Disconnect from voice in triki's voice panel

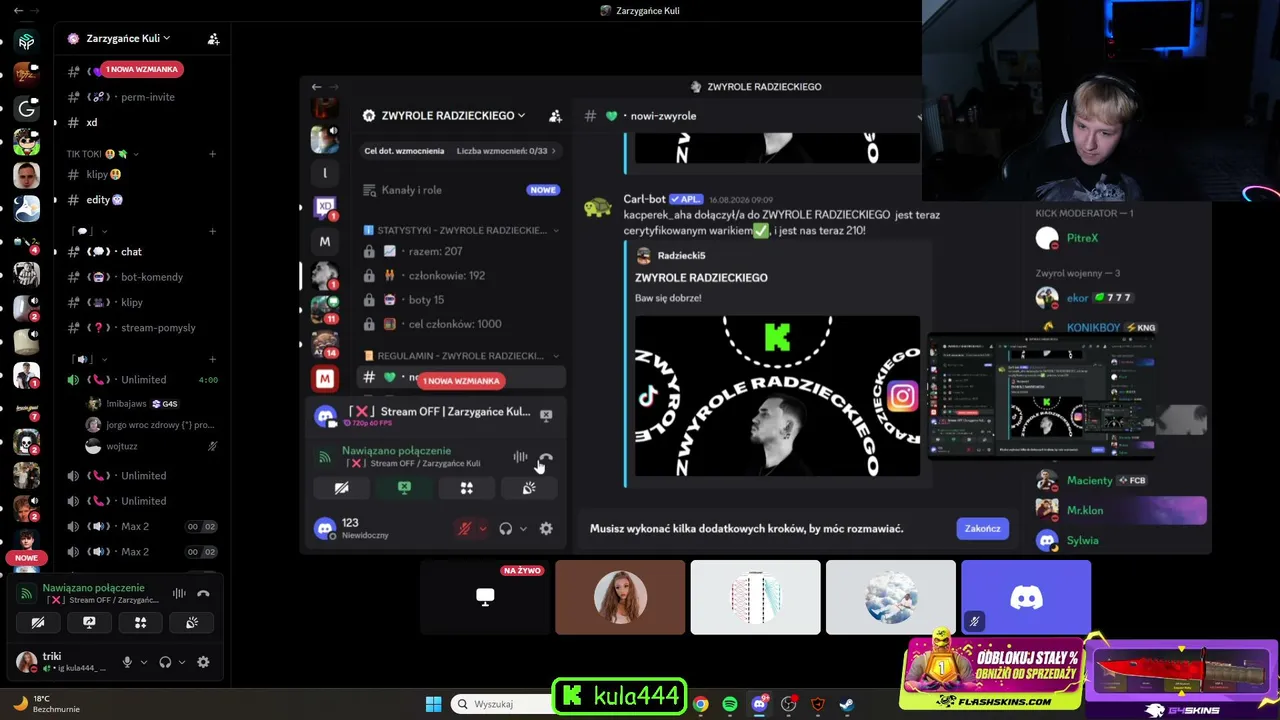(203, 593)
